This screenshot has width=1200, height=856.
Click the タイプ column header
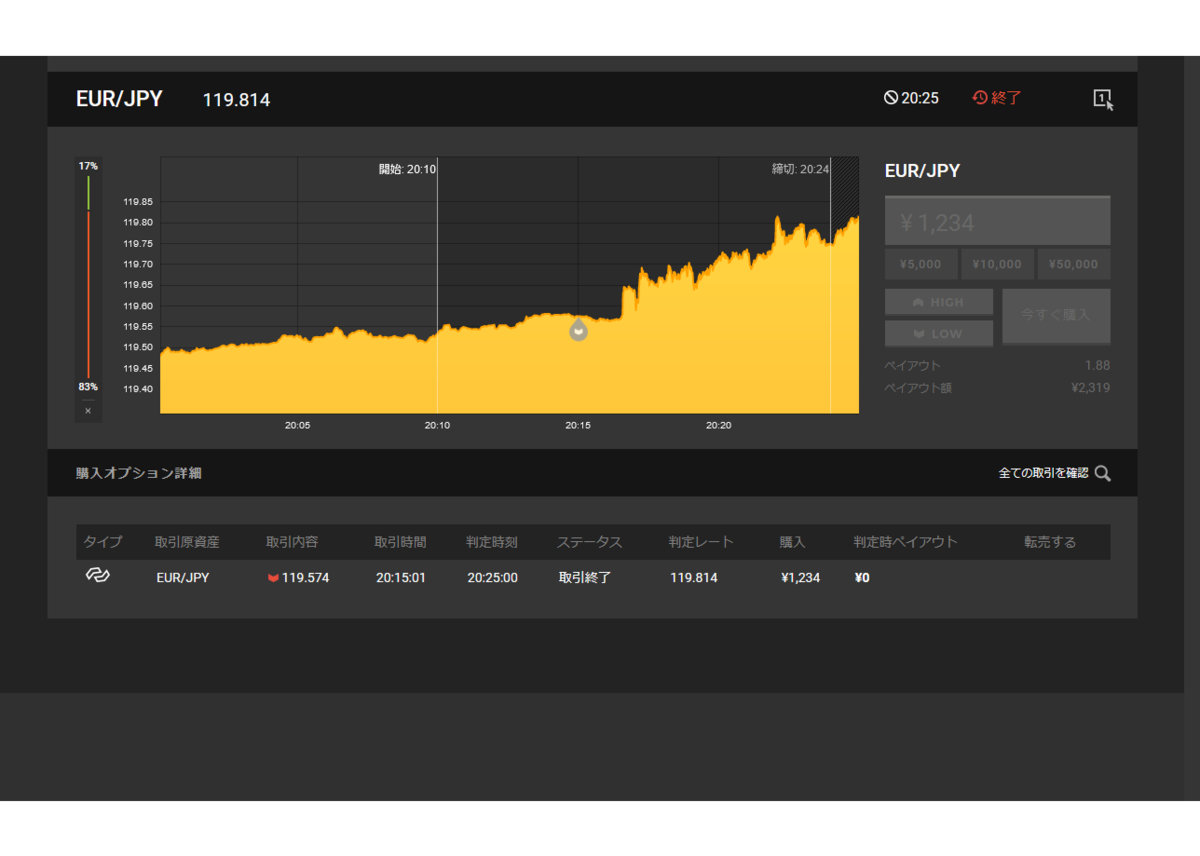click(x=103, y=542)
